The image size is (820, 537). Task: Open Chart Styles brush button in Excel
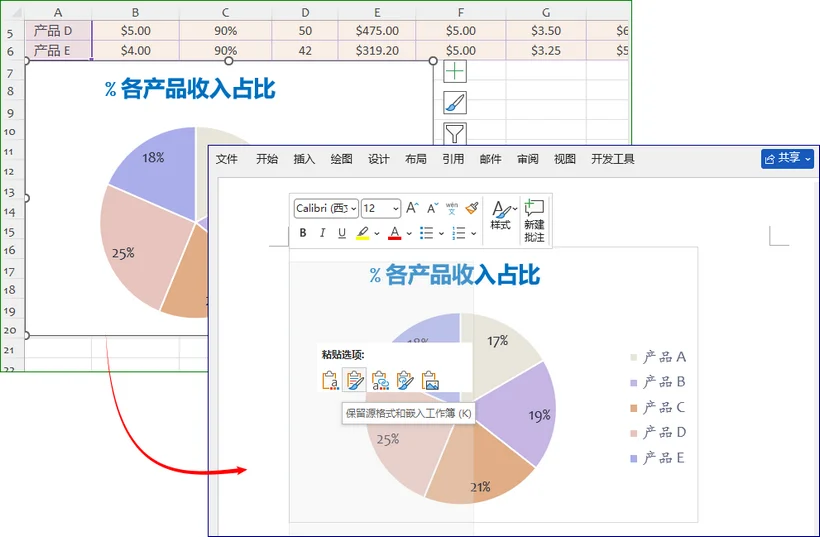pos(454,102)
